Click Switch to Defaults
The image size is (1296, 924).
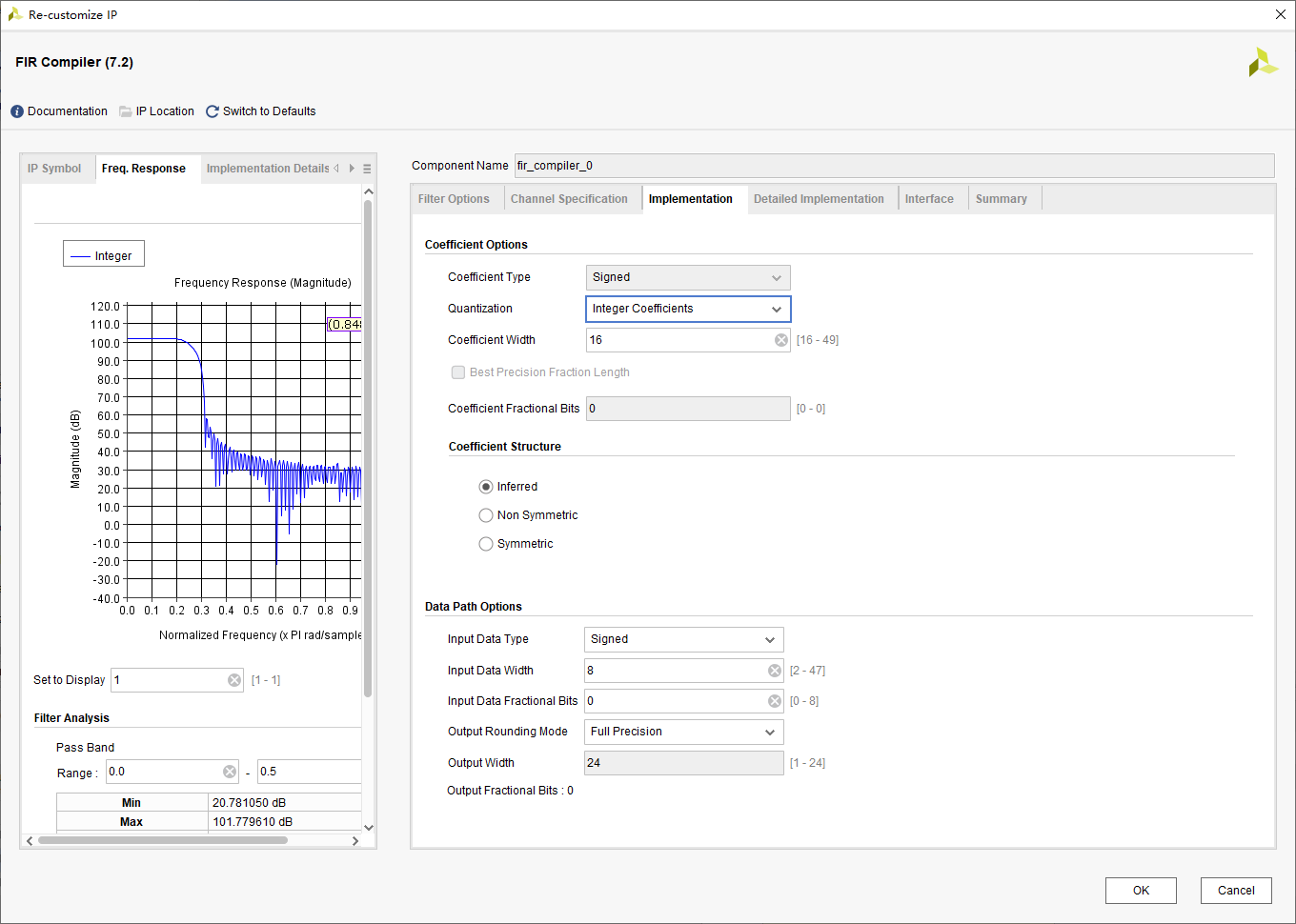(269, 111)
